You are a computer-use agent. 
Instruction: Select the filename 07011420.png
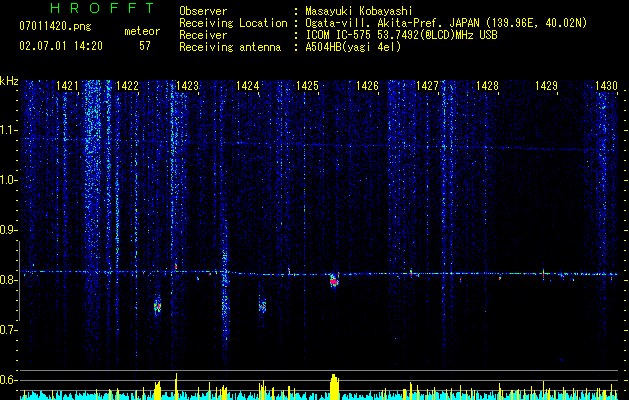point(55,27)
